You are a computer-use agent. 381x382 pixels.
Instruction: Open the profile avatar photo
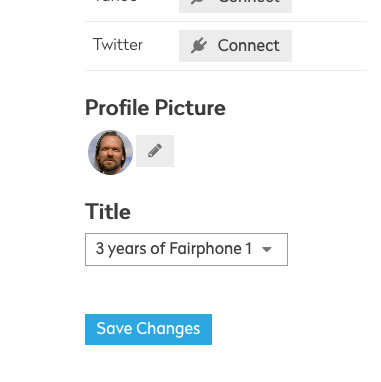pyautogui.click(x=110, y=152)
